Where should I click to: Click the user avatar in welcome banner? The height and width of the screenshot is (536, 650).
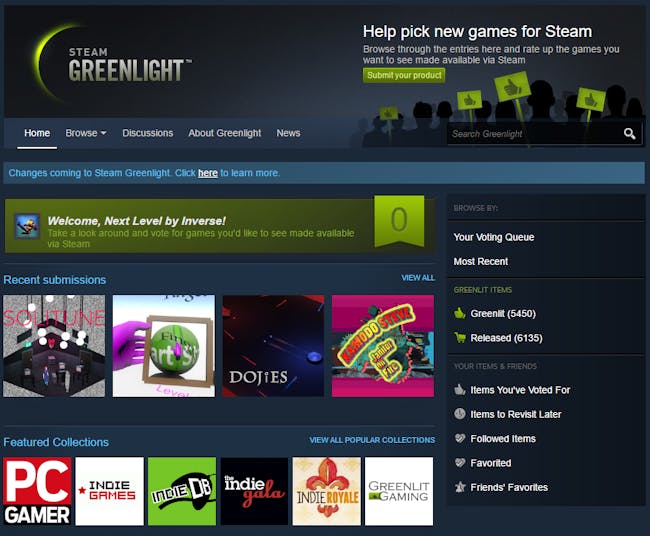[x=27, y=226]
